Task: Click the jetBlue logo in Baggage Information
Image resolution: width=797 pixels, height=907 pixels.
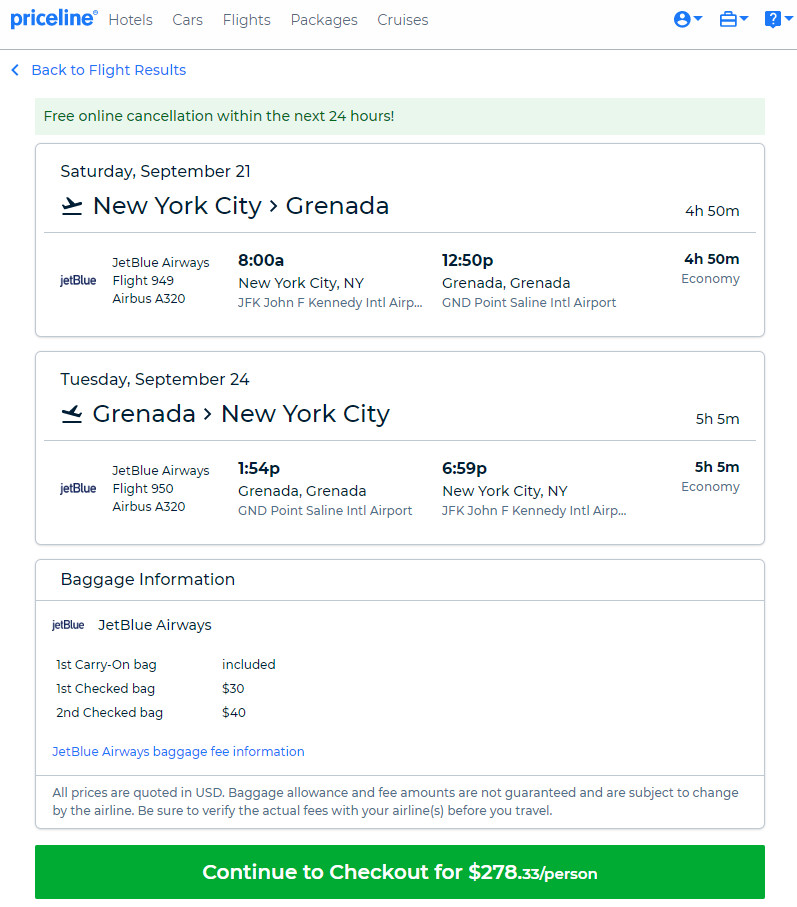Action: 68,625
